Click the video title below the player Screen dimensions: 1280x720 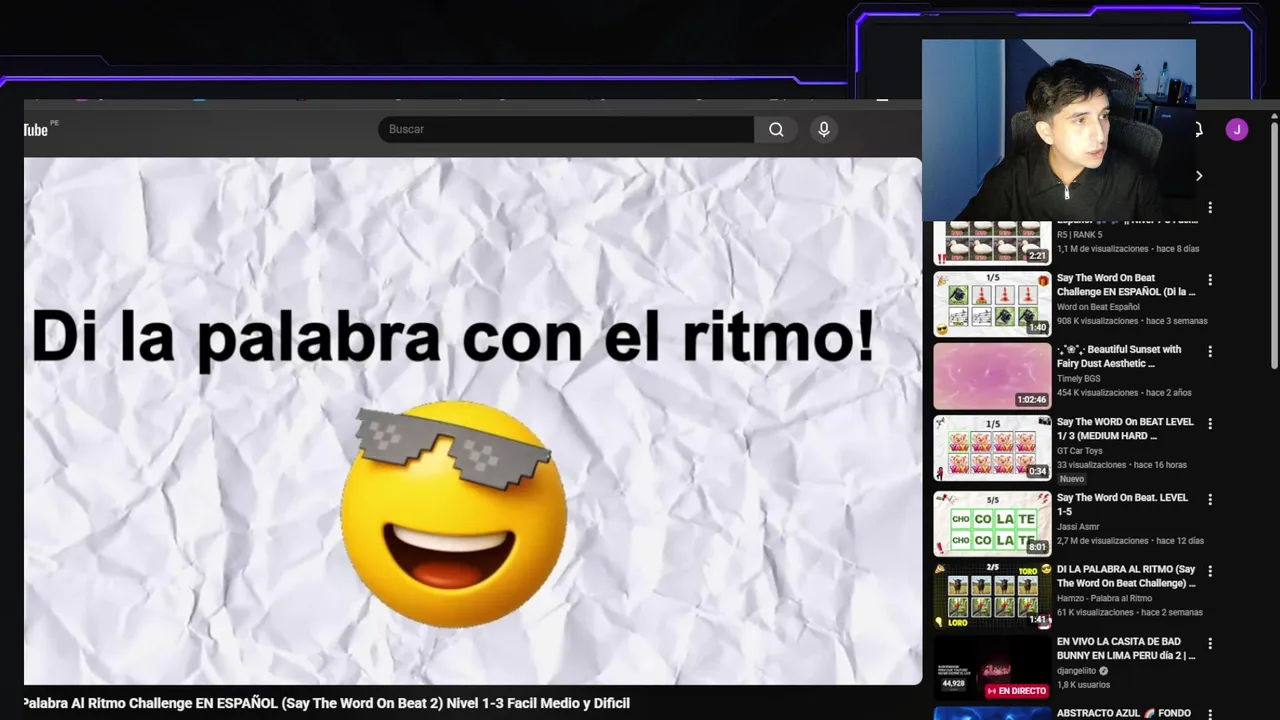coord(327,703)
